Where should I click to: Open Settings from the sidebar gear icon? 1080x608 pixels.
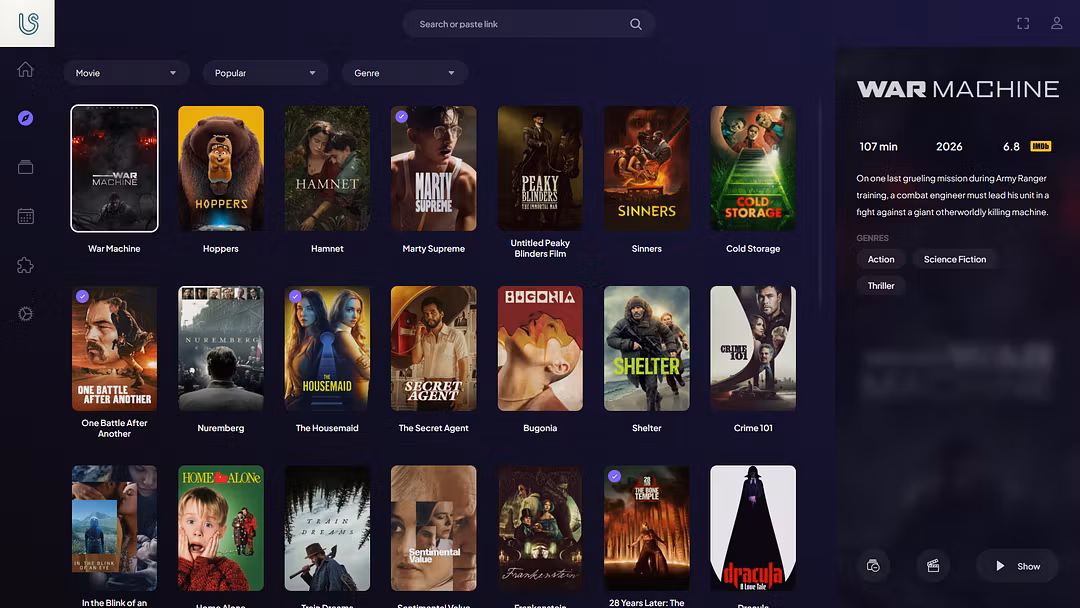point(26,314)
